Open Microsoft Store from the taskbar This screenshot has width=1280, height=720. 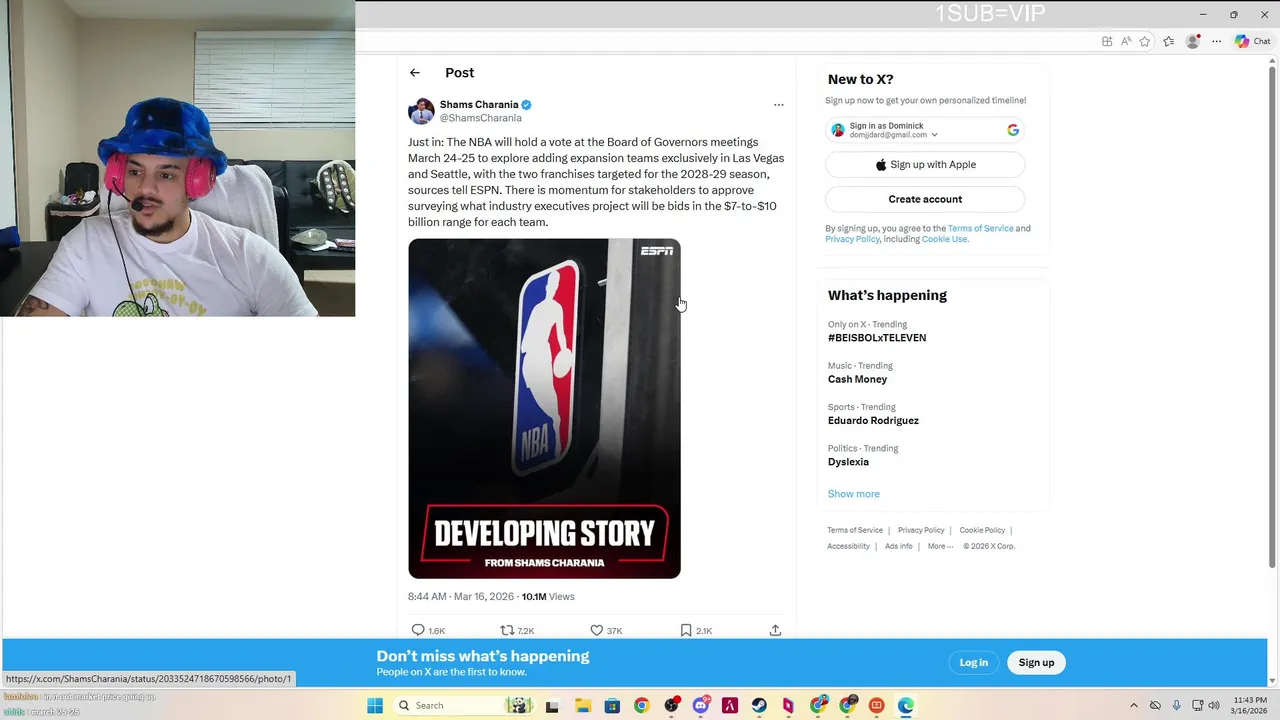pos(612,706)
